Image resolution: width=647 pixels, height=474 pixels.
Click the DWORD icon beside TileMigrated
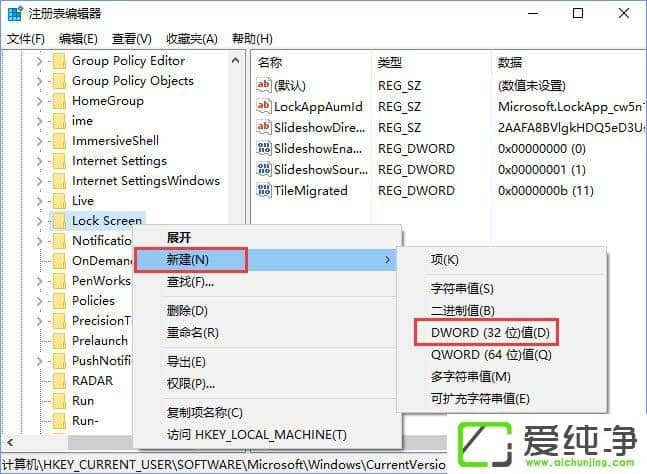264,190
